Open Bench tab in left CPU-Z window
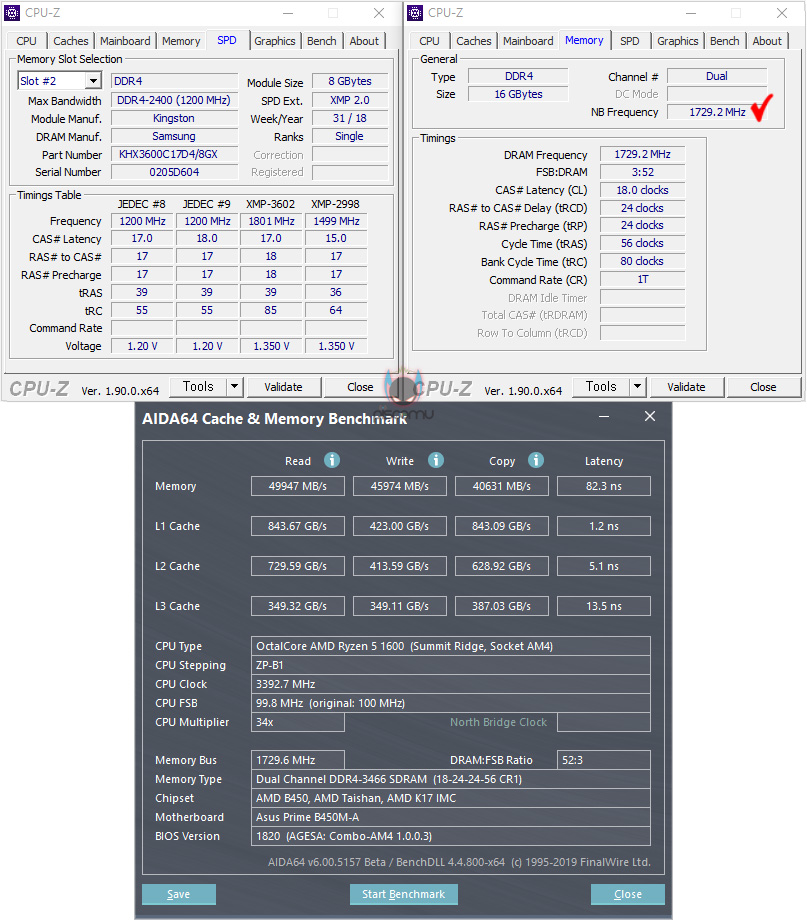The width and height of the screenshot is (807, 920). [322, 41]
